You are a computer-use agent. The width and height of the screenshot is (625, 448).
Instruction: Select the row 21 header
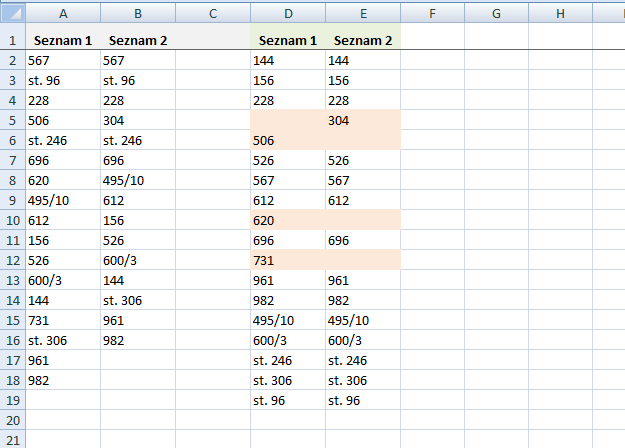pos(12,440)
